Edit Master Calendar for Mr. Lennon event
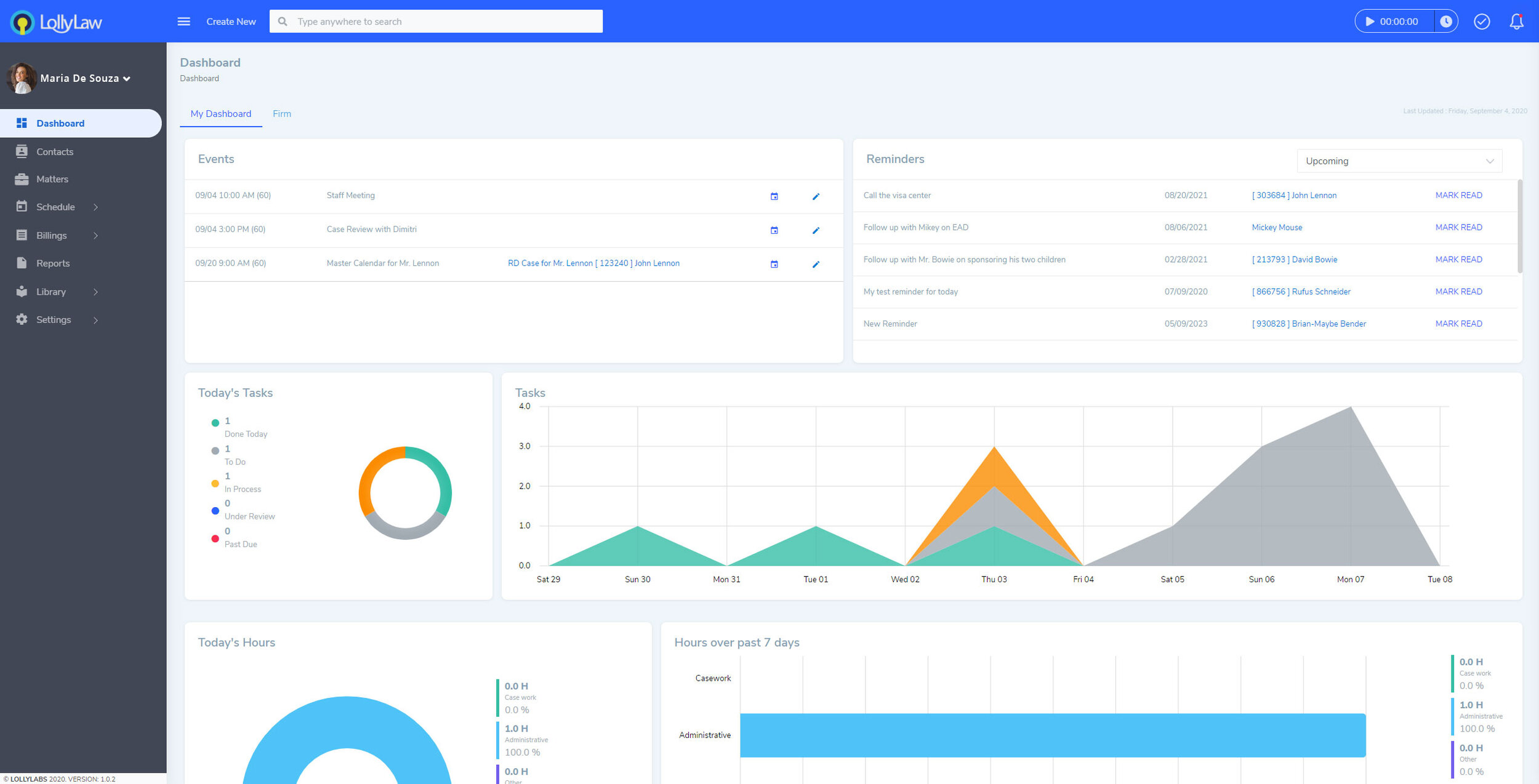 816,264
